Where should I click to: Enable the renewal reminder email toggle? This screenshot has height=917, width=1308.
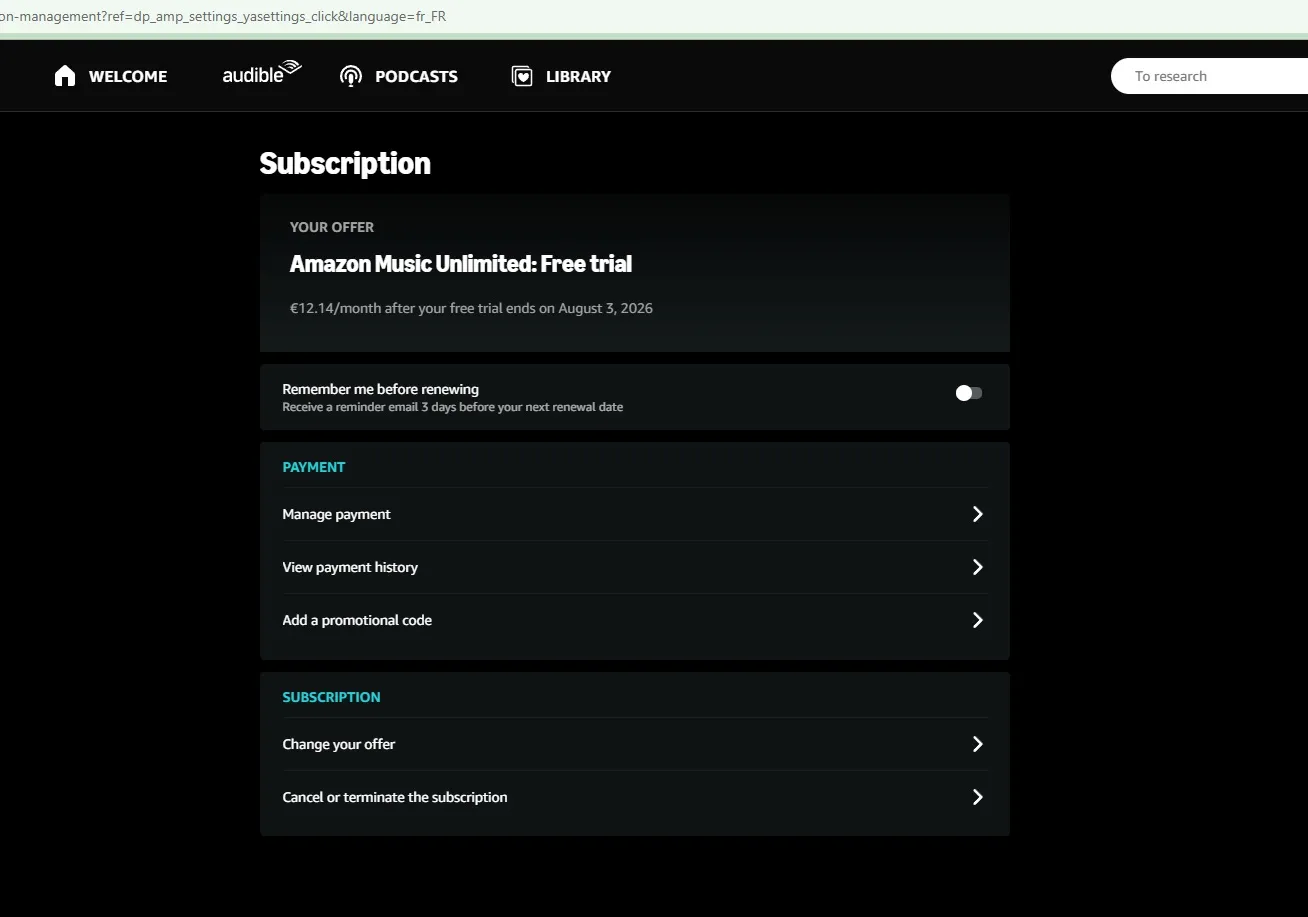tap(969, 393)
